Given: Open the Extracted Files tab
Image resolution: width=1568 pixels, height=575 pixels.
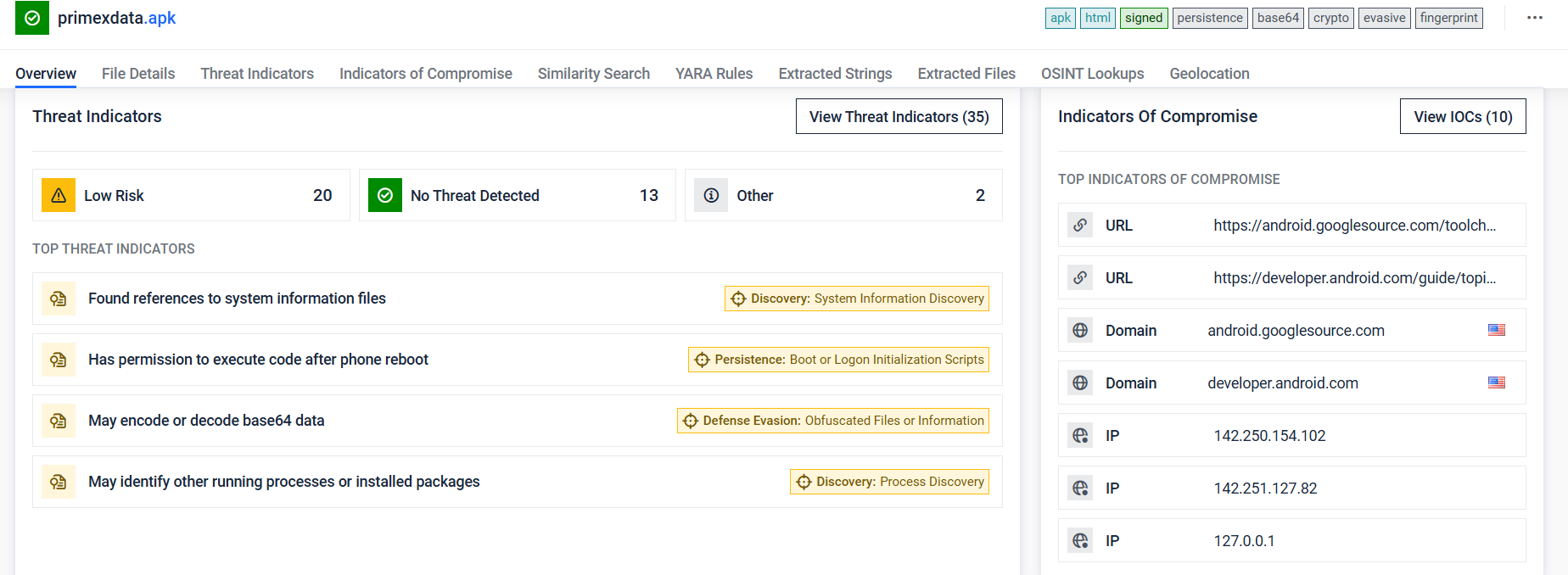Looking at the screenshot, I should click(x=966, y=74).
